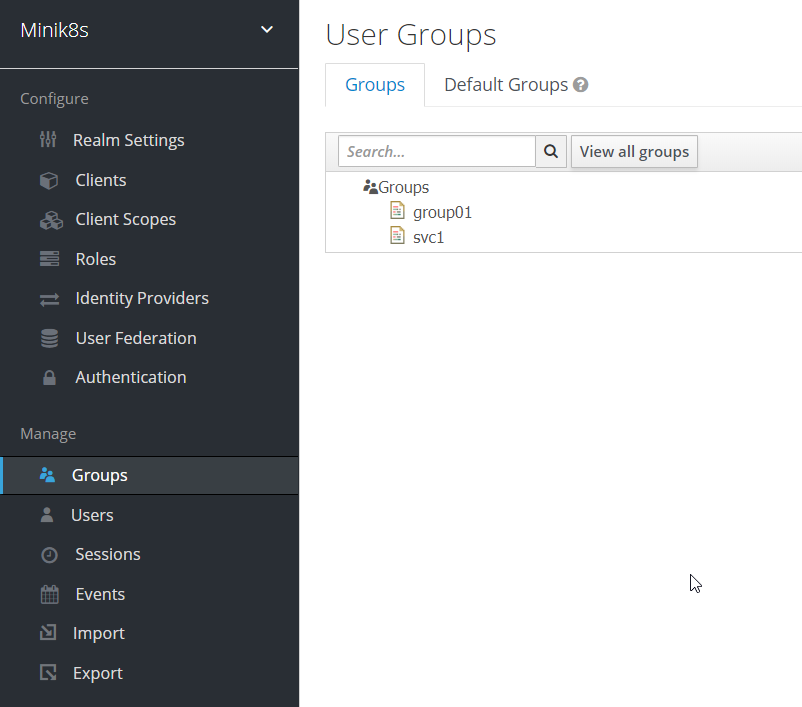Select group01 in the tree
Screen dimensions: 802x707
tap(442, 212)
